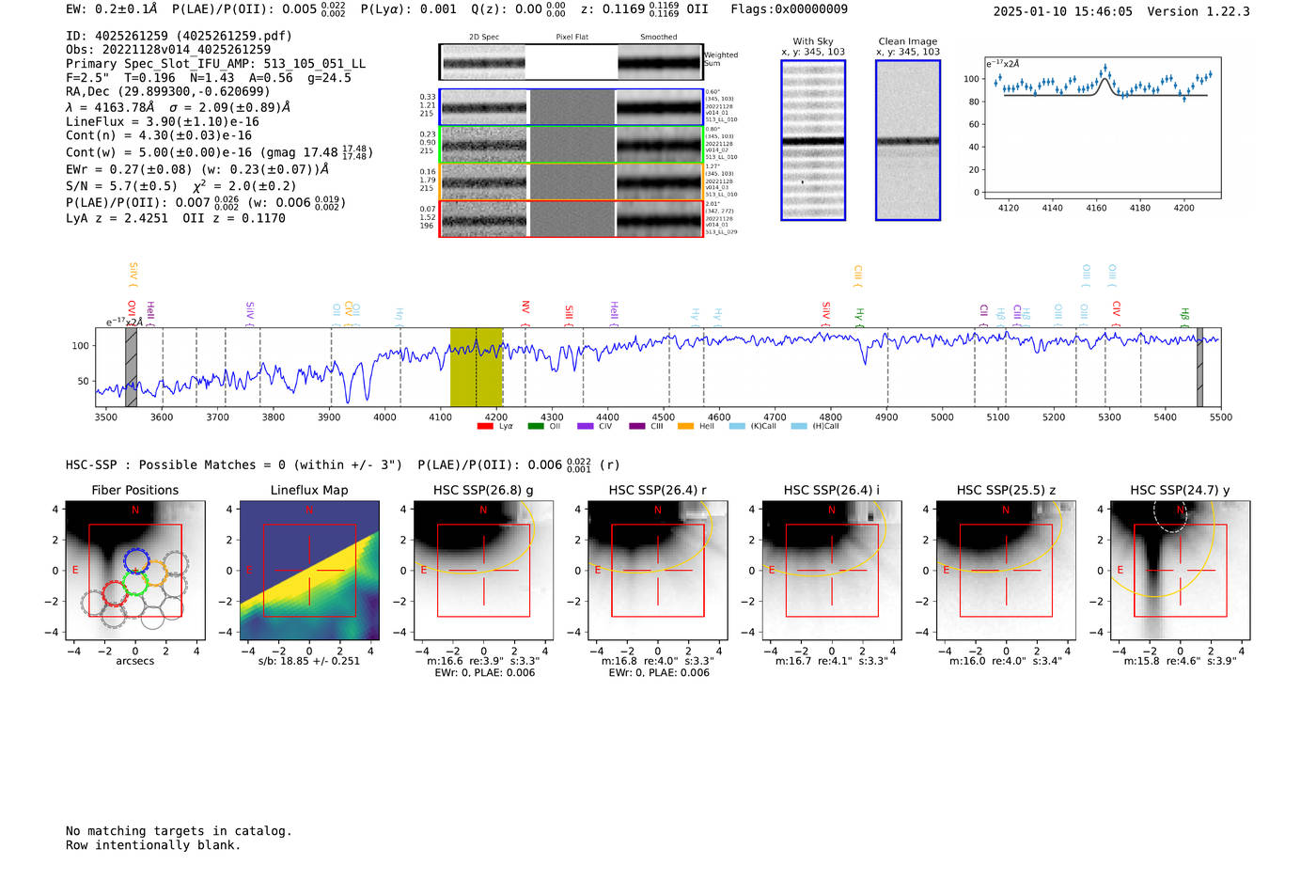Open the Clean Image panel
Image resolution: width=1316 pixels, height=896 pixels.
click(x=908, y=140)
